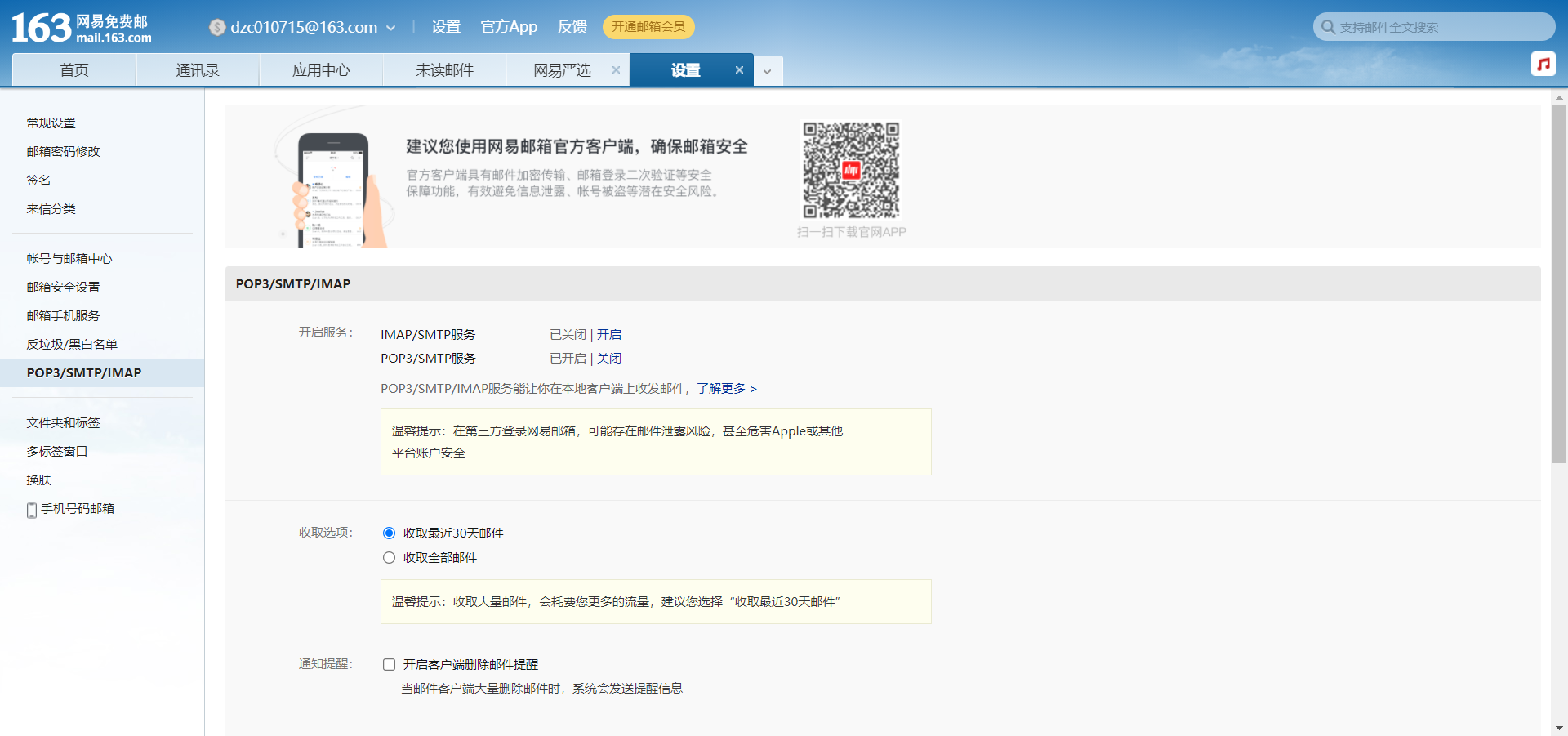This screenshot has height=736, width=1568.
Task: Switch to the 通讯录 tab
Action: point(198,70)
